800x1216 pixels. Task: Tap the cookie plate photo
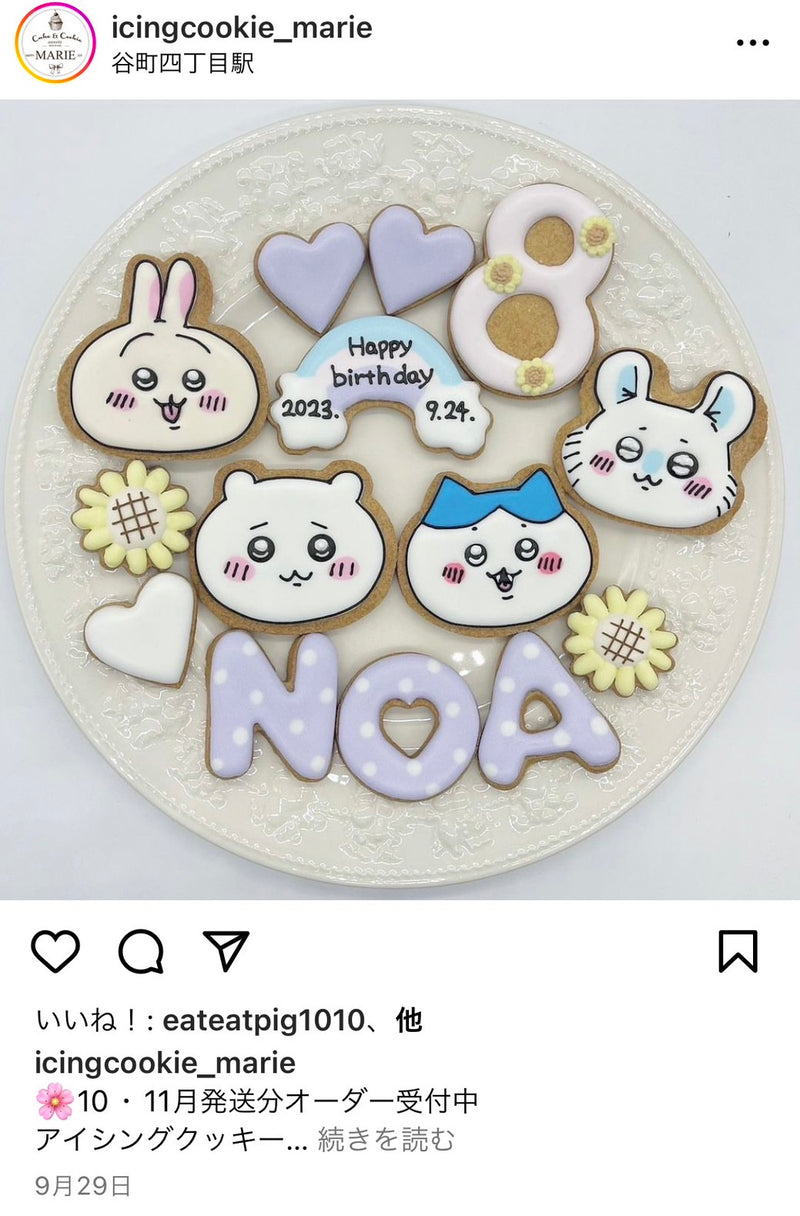[400, 499]
